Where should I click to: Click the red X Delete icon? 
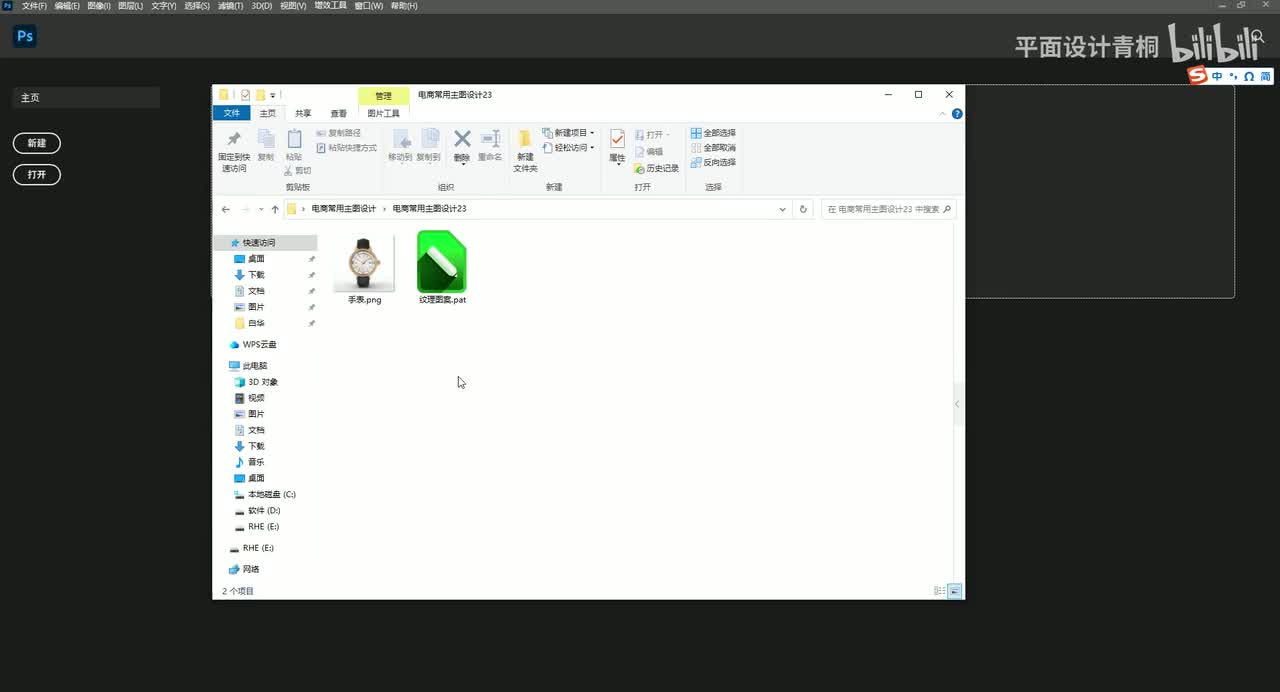462,138
